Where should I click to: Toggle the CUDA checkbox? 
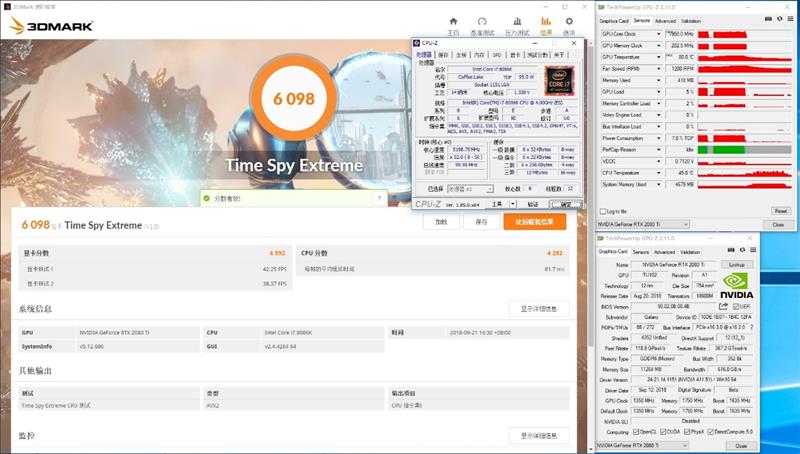tap(663, 432)
